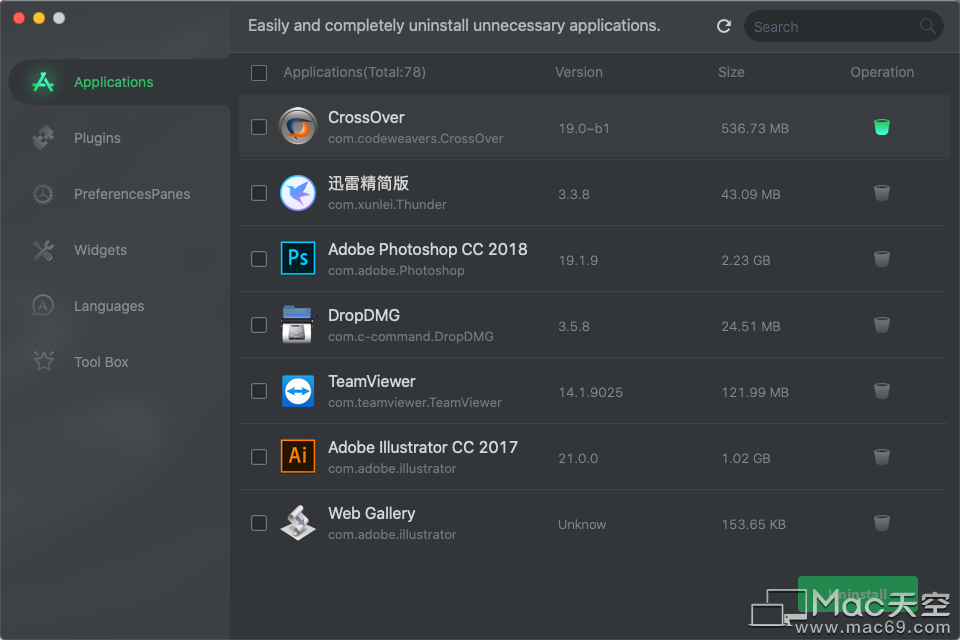Check the CrossOver checkbox
Screen dimensions: 960x640
point(259,127)
